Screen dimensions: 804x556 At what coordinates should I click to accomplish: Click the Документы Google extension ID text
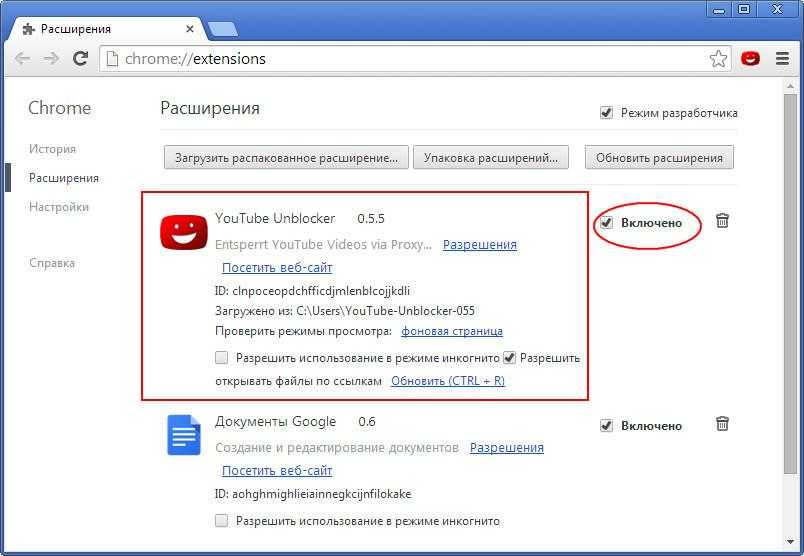point(313,494)
